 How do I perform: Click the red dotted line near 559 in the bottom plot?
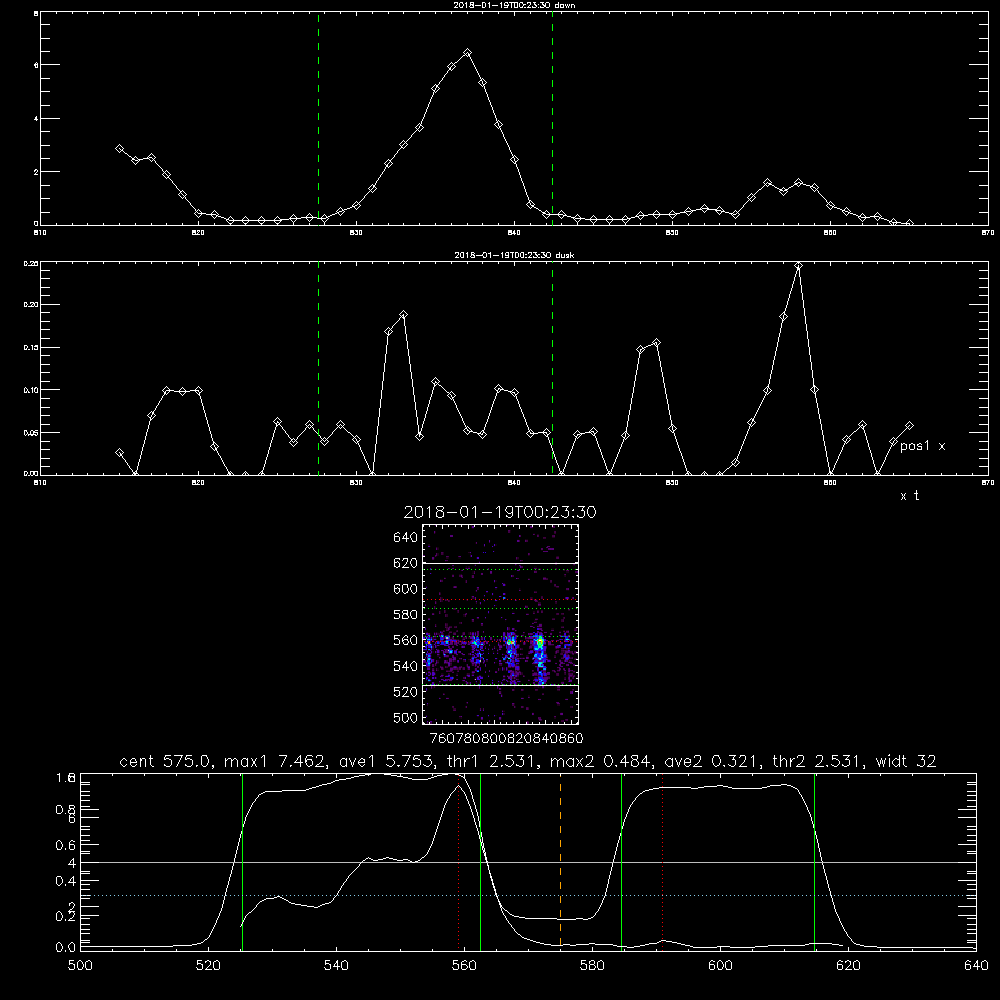[x=459, y=862]
